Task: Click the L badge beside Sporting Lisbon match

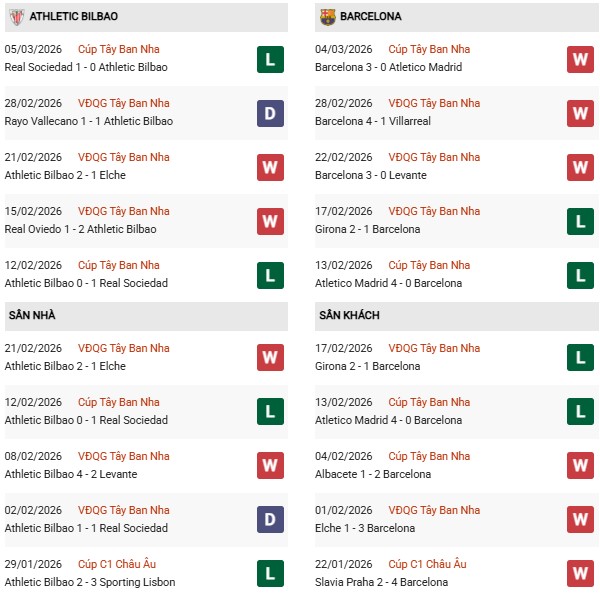Action: click(270, 574)
